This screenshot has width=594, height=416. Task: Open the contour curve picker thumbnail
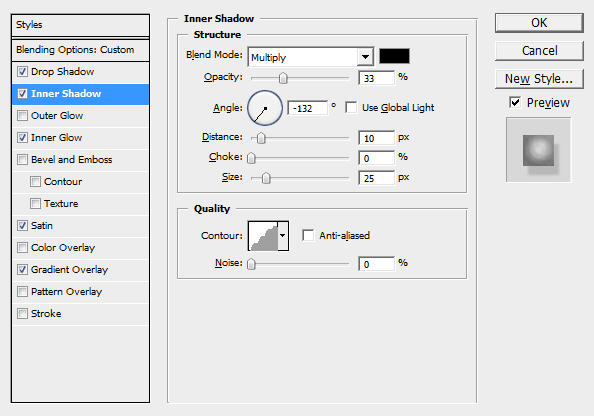tap(263, 236)
